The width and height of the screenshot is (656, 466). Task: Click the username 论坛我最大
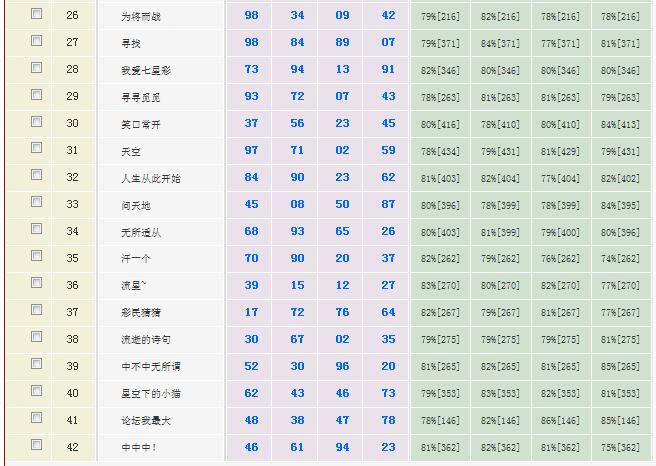click(x=145, y=420)
